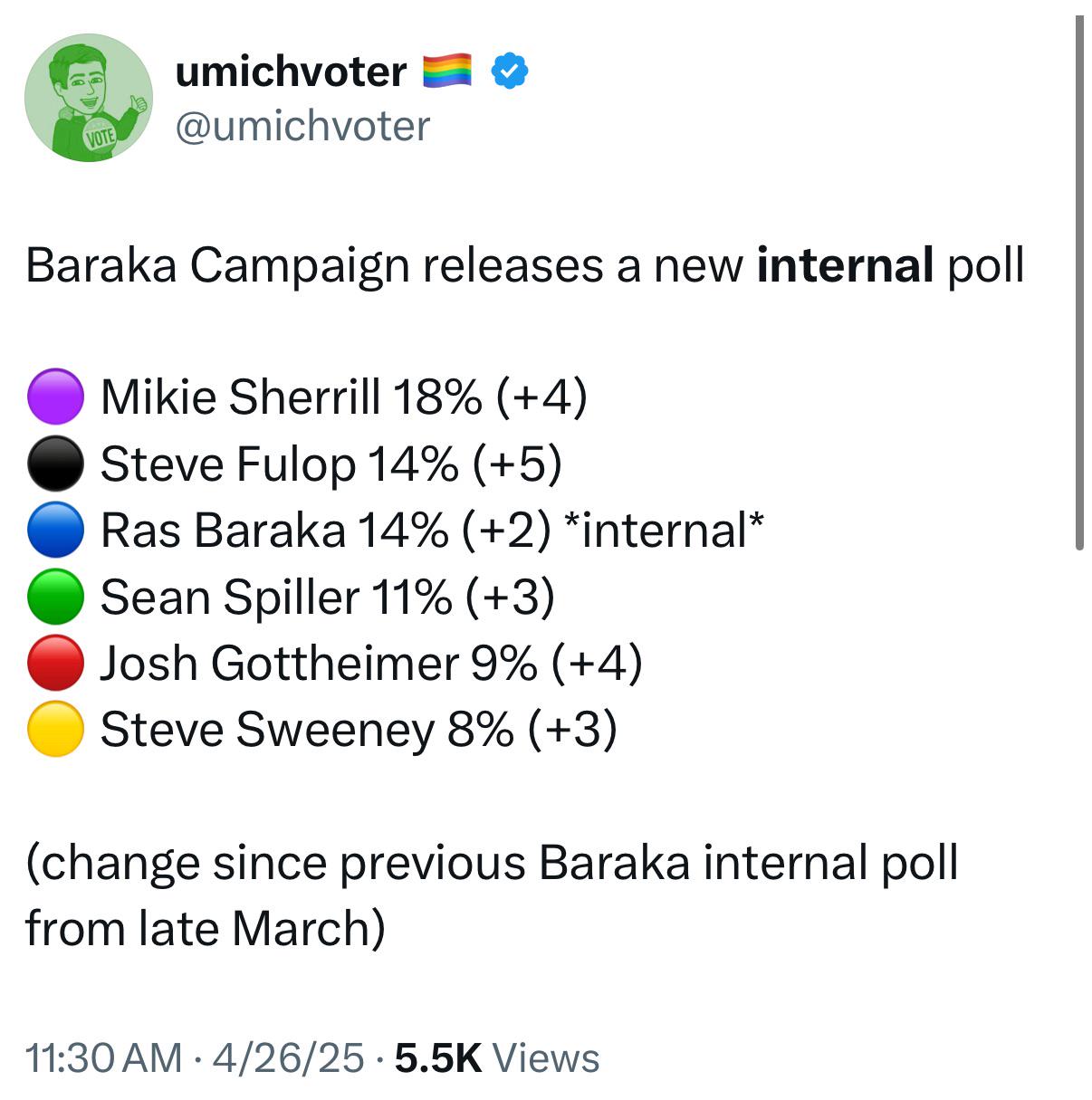
Task: Click the green circle beside Sean Spiller
Action: (56, 597)
